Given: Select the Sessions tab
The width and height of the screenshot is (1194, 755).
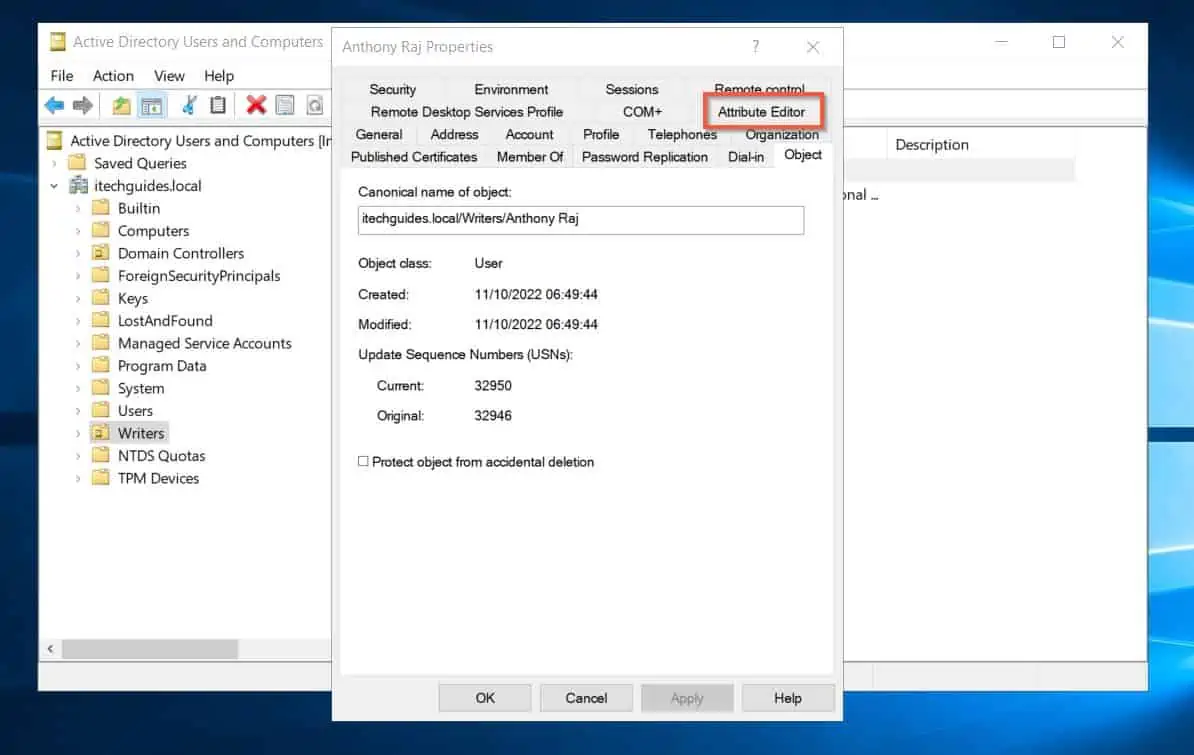Looking at the screenshot, I should coord(632,89).
